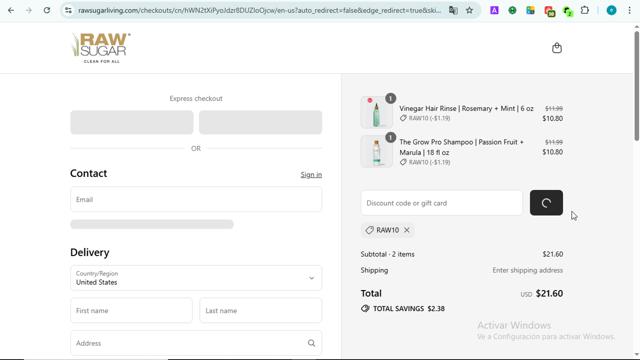The height and width of the screenshot is (360, 640).
Task: Click the translate page icon
Action: (x=453, y=10)
